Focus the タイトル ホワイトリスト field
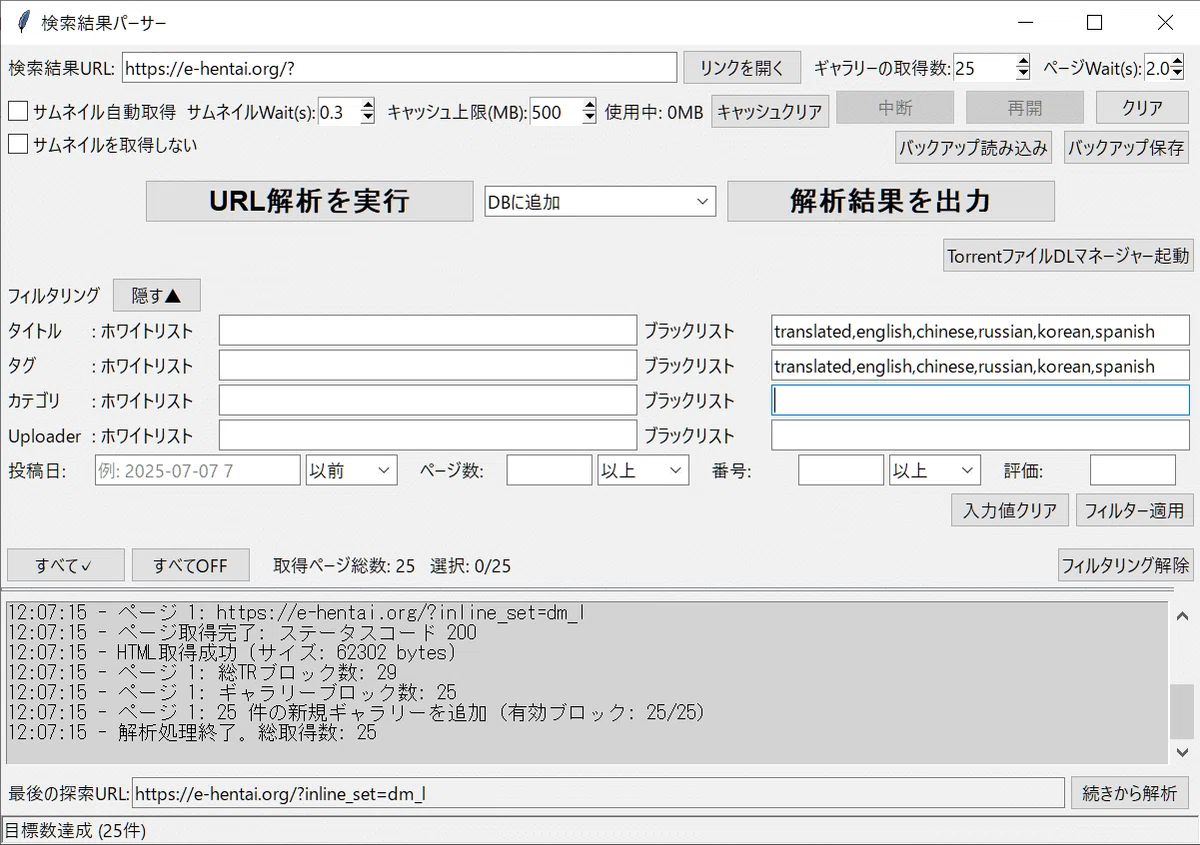 point(428,331)
